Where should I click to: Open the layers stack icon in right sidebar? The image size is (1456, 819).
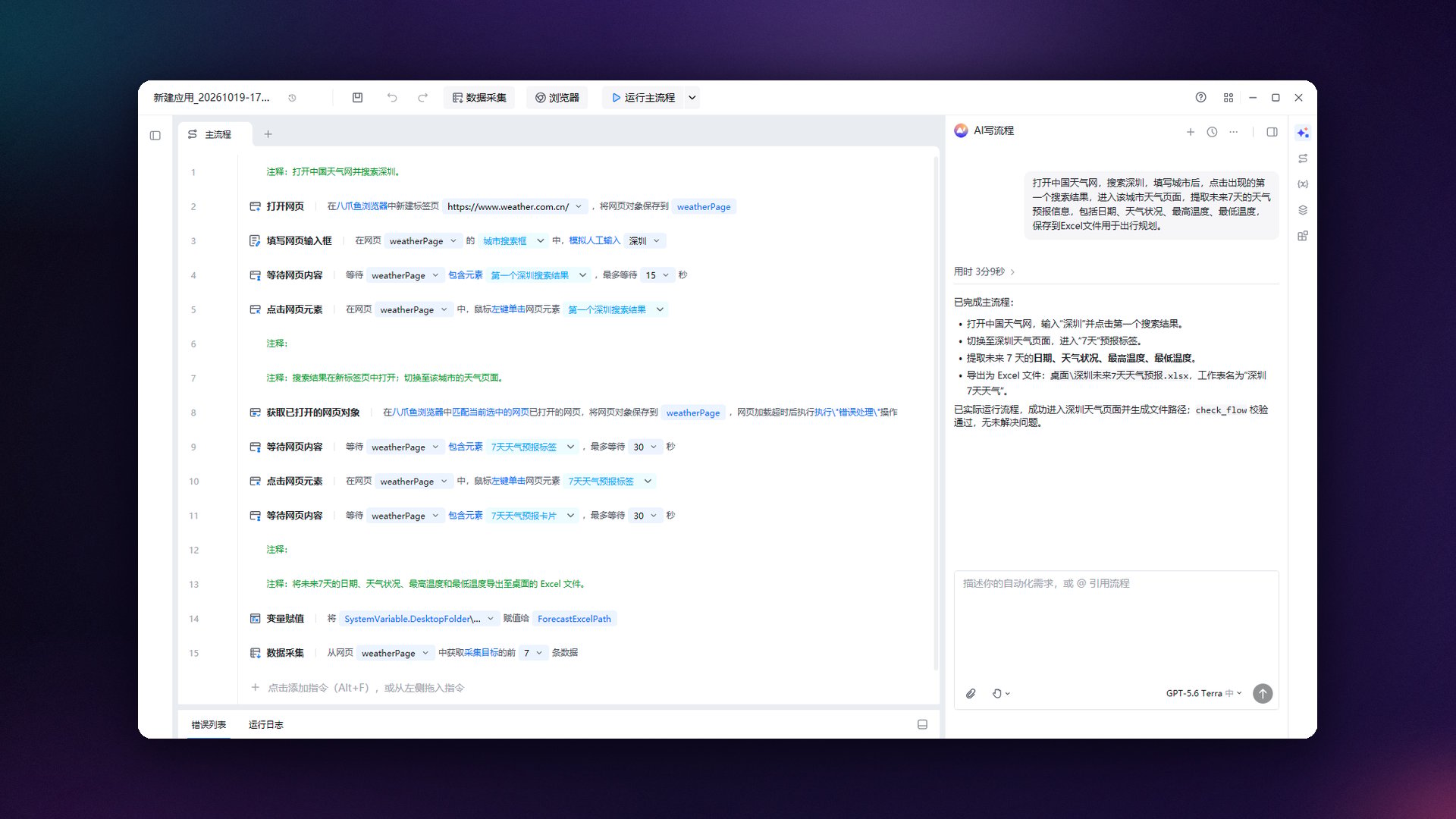point(1303,210)
